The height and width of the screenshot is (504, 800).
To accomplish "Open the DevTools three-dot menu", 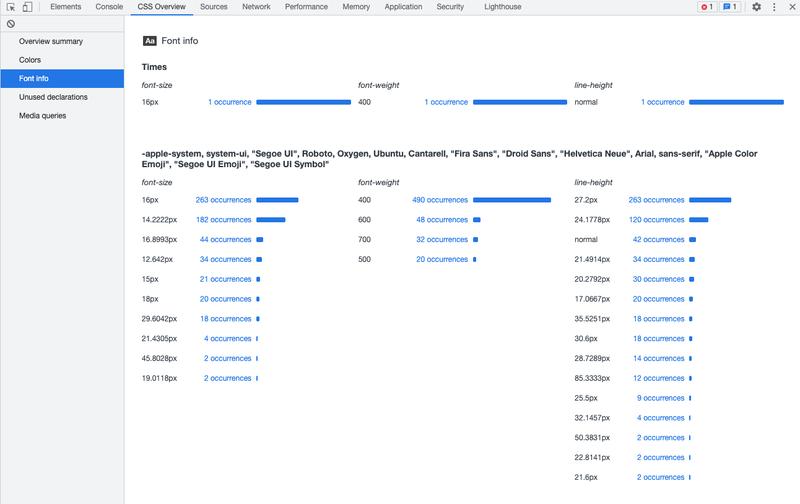I will pyautogui.click(x=773, y=7).
